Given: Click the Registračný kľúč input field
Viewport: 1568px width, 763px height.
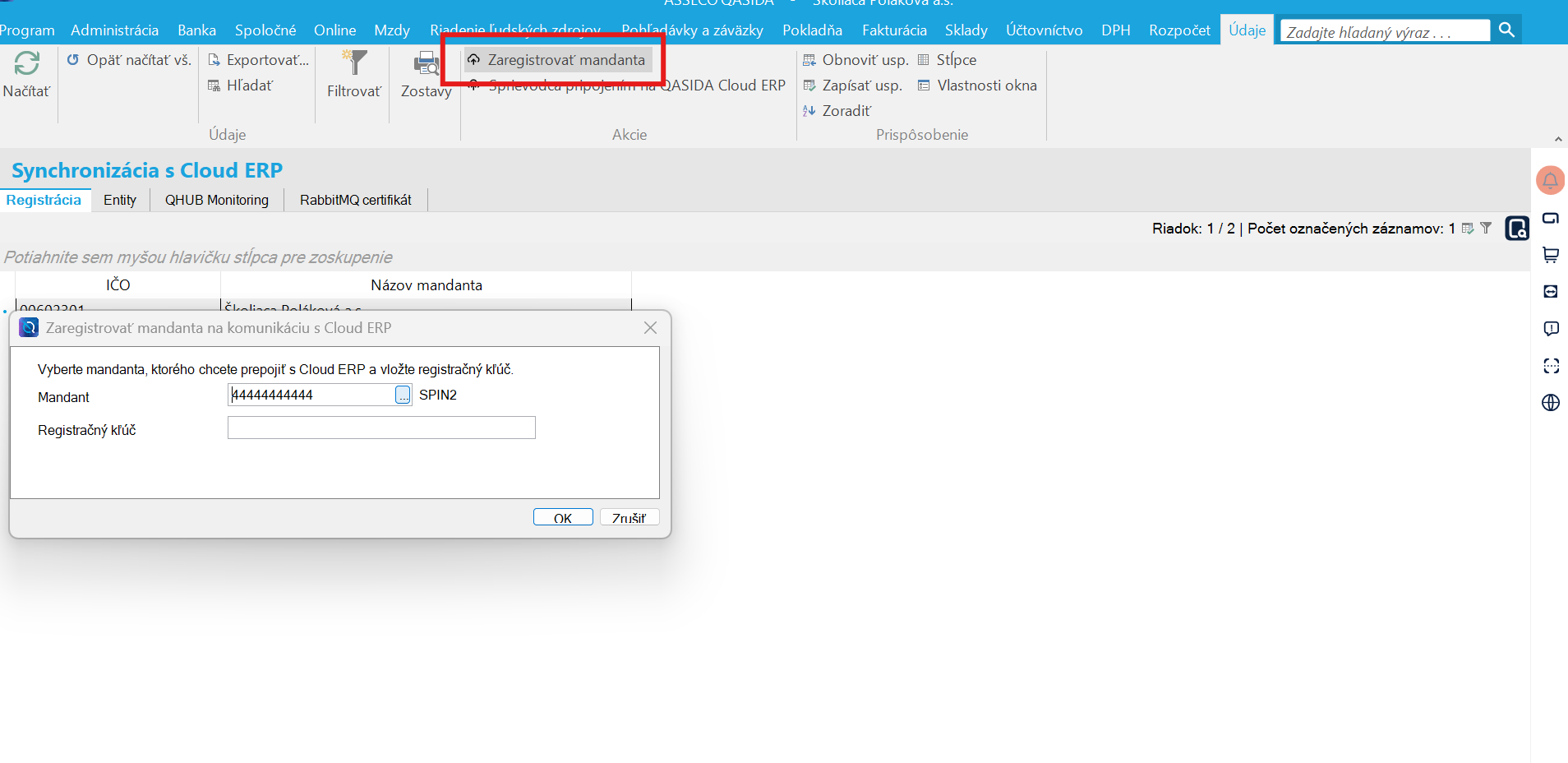Looking at the screenshot, I should tap(381, 428).
